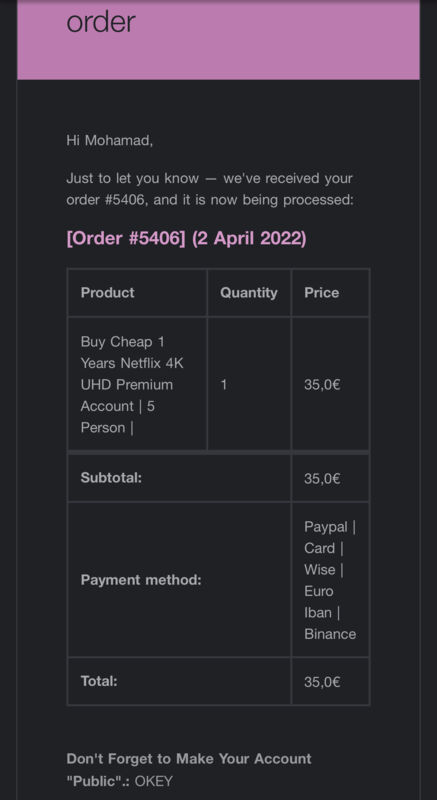Select the Quantity column header

(249, 293)
